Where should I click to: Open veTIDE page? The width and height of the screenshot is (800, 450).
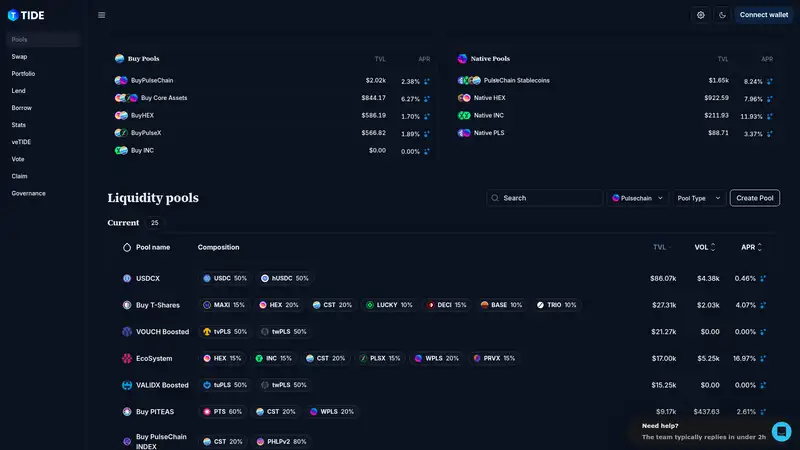tap(21, 142)
